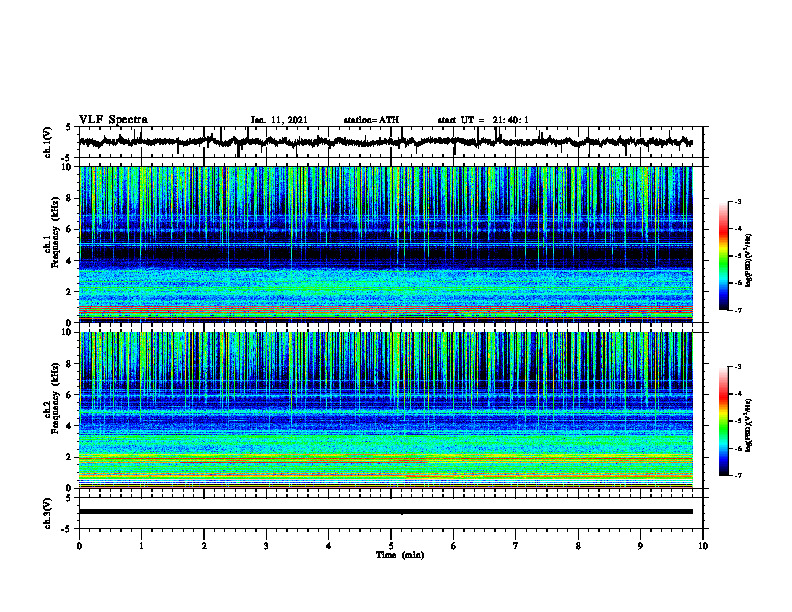Image resolution: width=792 pixels, height=612 pixels.
Task: Click the "-7" label on ch.2 color scale
Action: pos(737,476)
